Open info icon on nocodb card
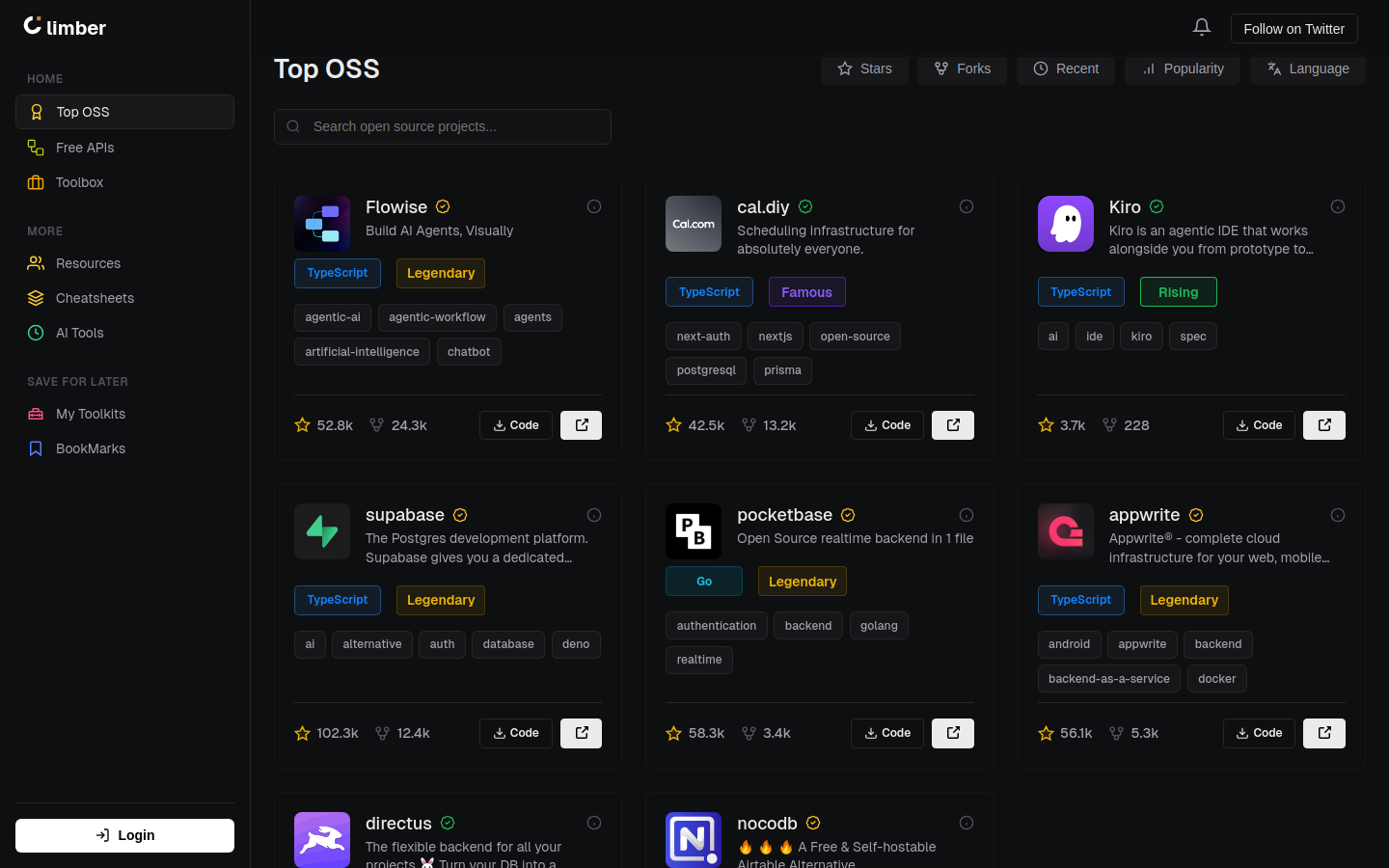The width and height of the screenshot is (1389, 868). coord(967,823)
